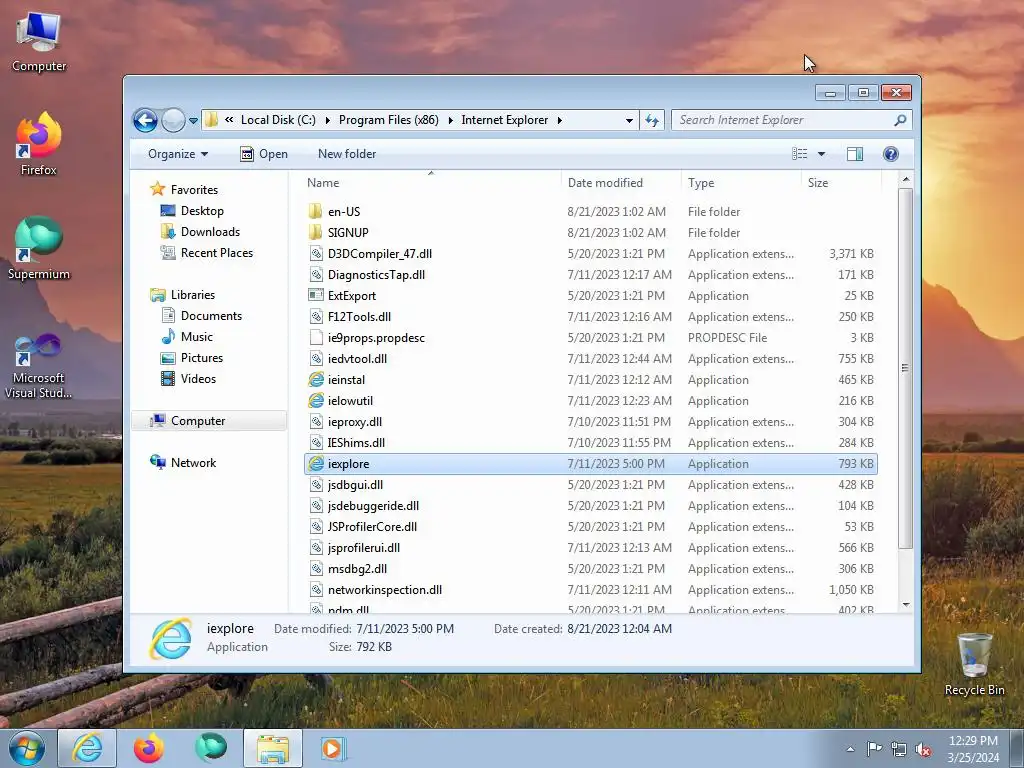Toggle the preview pane icon
This screenshot has width=1024, height=768.
point(855,154)
